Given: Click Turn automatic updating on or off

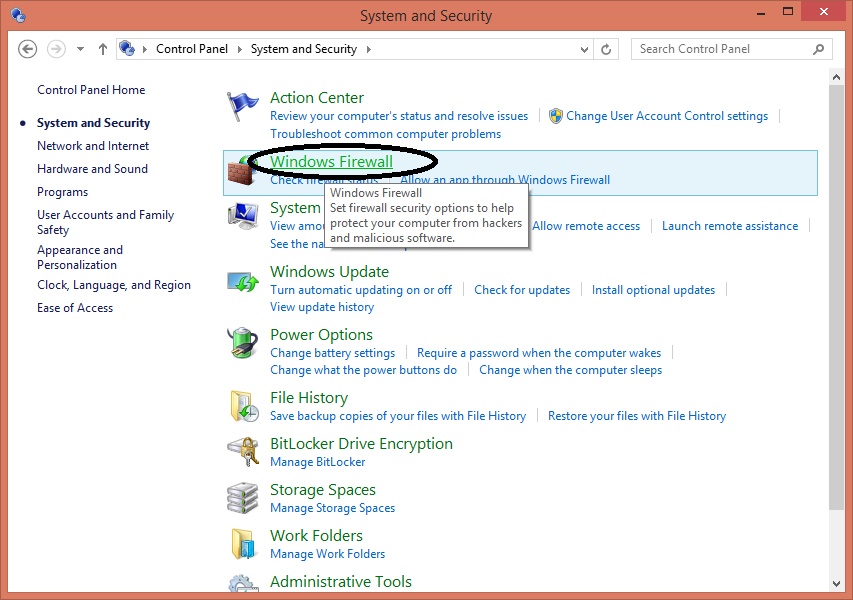Looking at the screenshot, I should 361,290.
